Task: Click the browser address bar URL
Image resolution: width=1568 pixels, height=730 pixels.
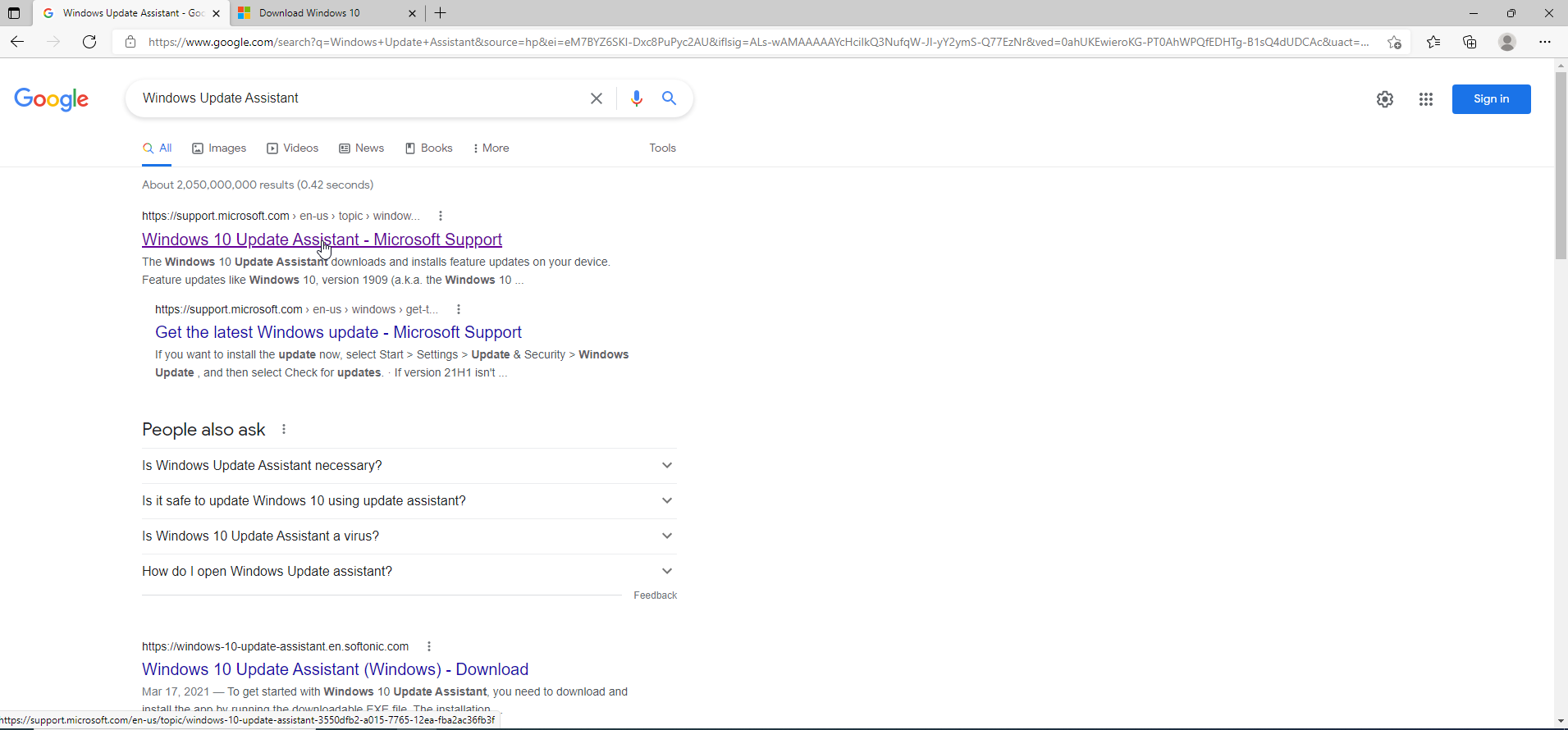Action: [x=758, y=42]
